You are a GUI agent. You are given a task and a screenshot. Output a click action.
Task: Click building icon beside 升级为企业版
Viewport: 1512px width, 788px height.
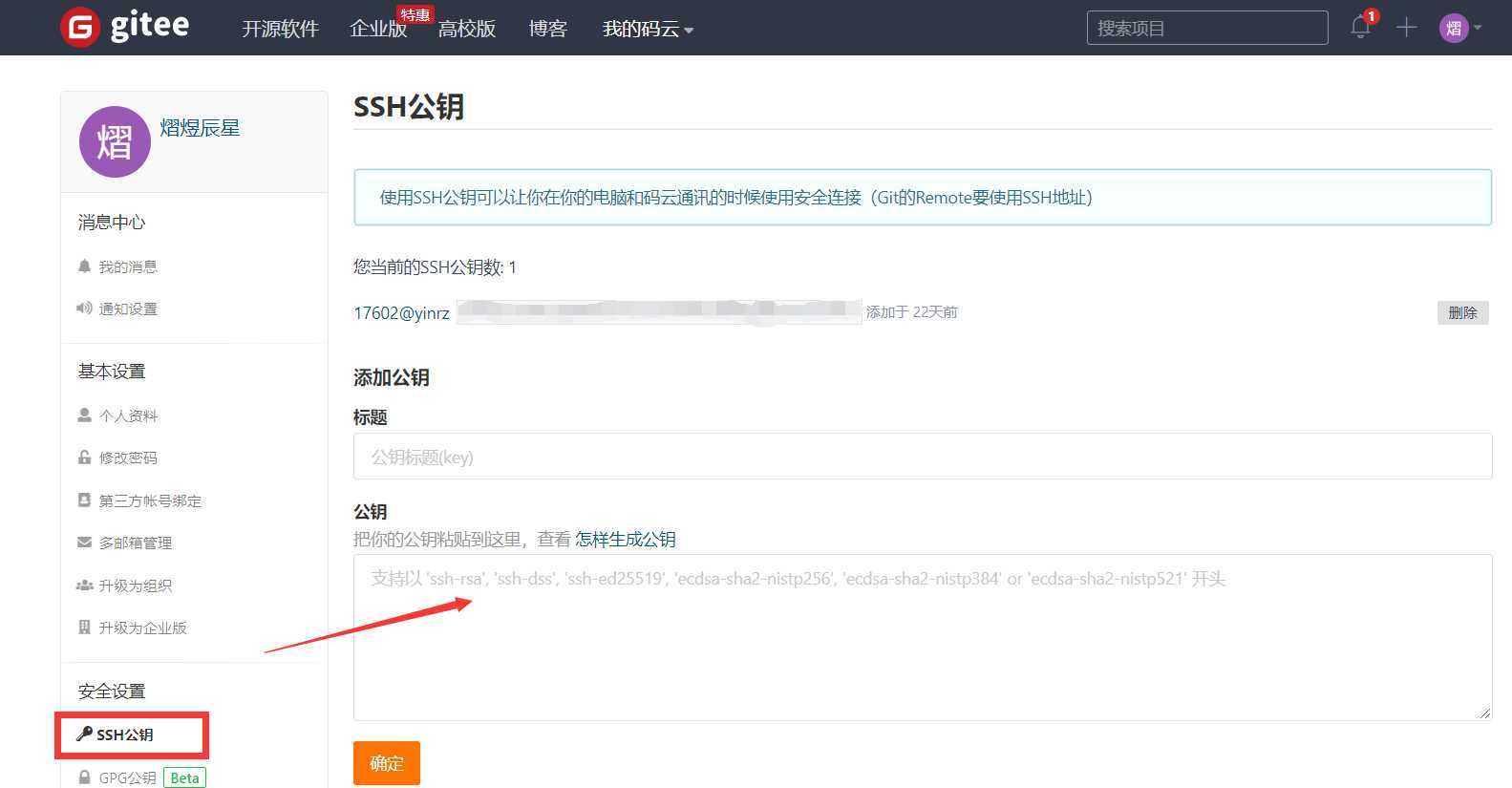click(x=84, y=627)
